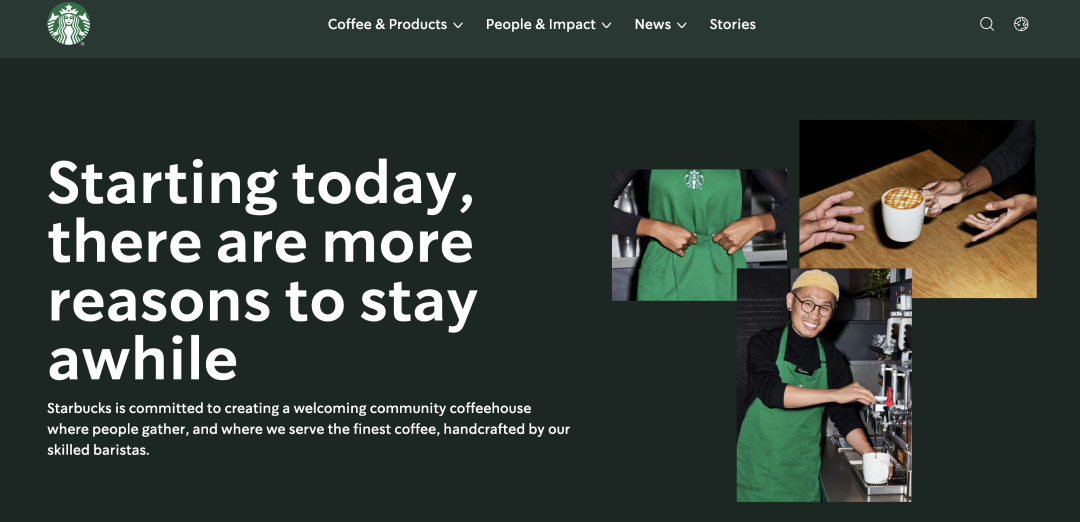Click the smiling barista photo
The width and height of the screenshot is (1080, 522).
click(824, 385)
